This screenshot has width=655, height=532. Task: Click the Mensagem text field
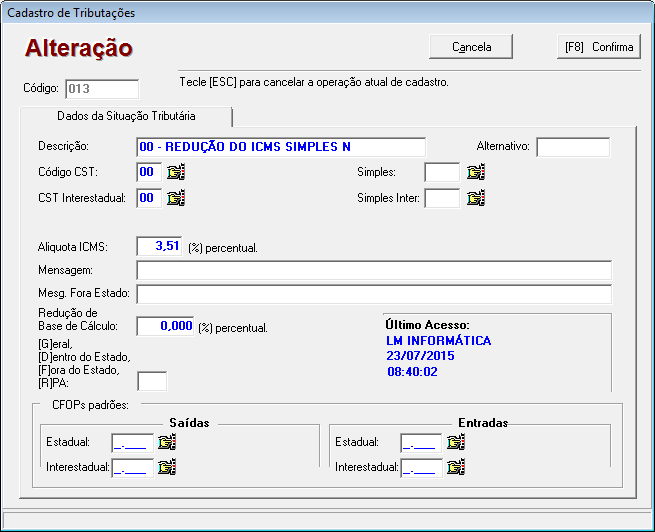[373, 270]
